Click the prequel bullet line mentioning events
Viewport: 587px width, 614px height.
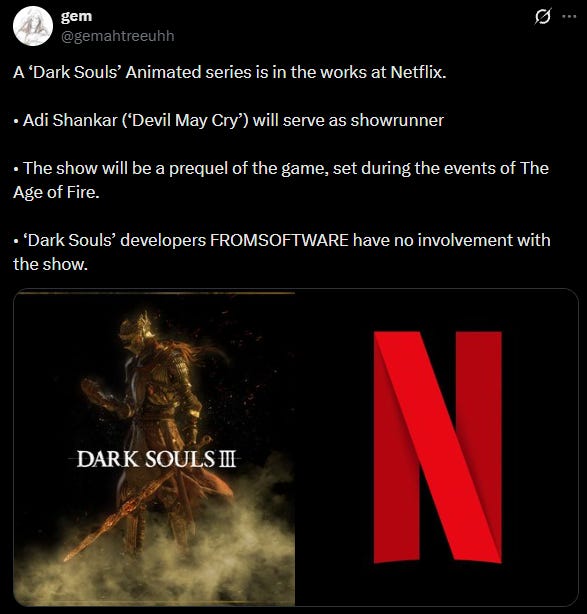coord(281,168)
